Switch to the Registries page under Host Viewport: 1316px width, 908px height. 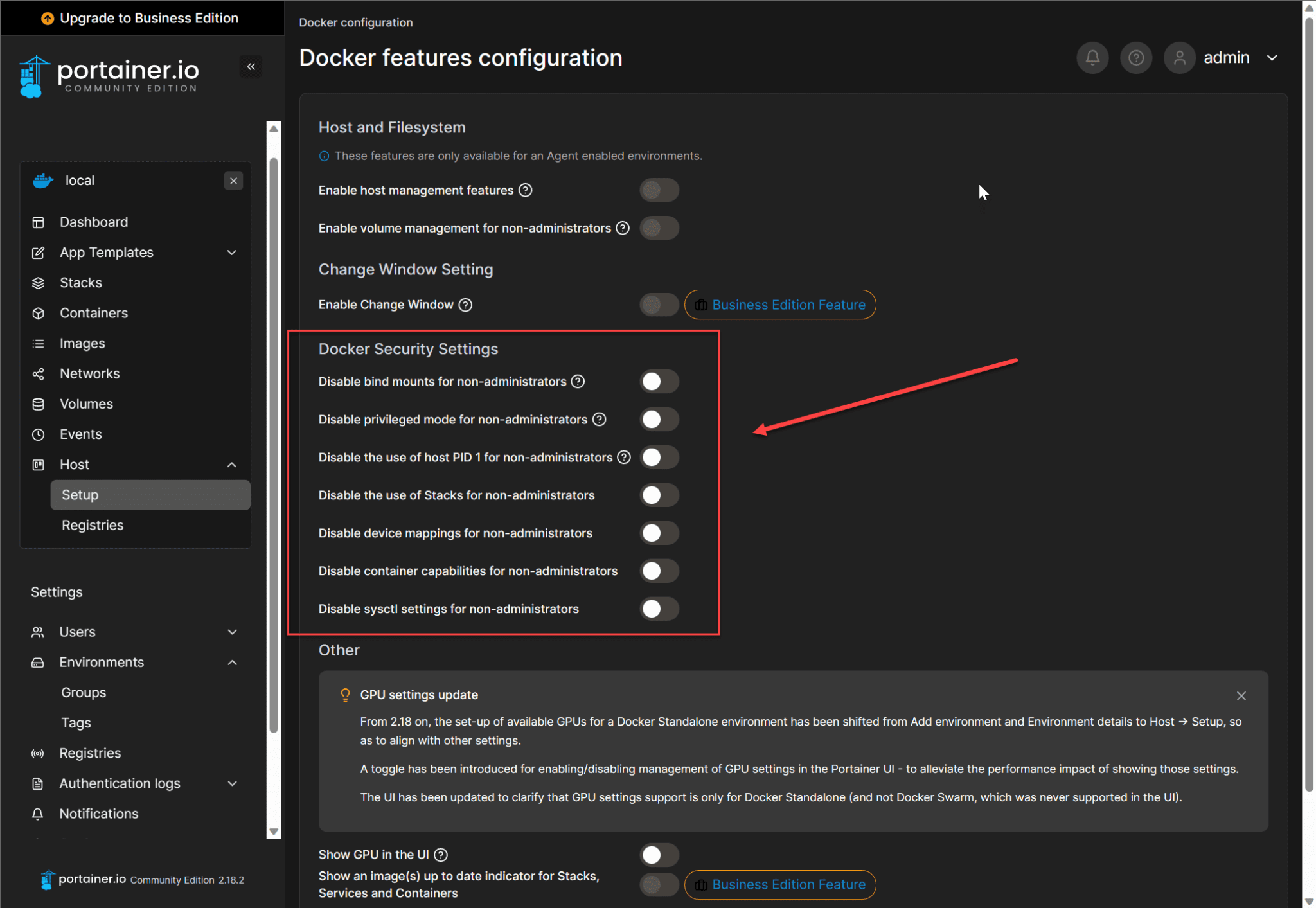(x=93, y=525)
